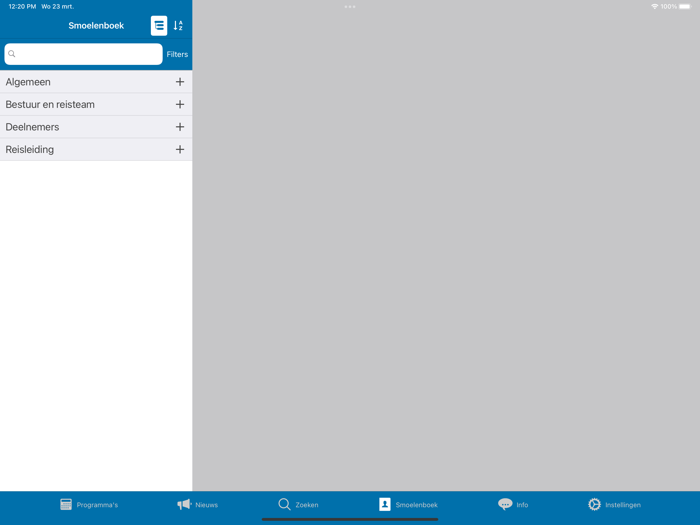Select the Reisleiding row label
This screenshot has height=525, width=700.
(29, 150)
